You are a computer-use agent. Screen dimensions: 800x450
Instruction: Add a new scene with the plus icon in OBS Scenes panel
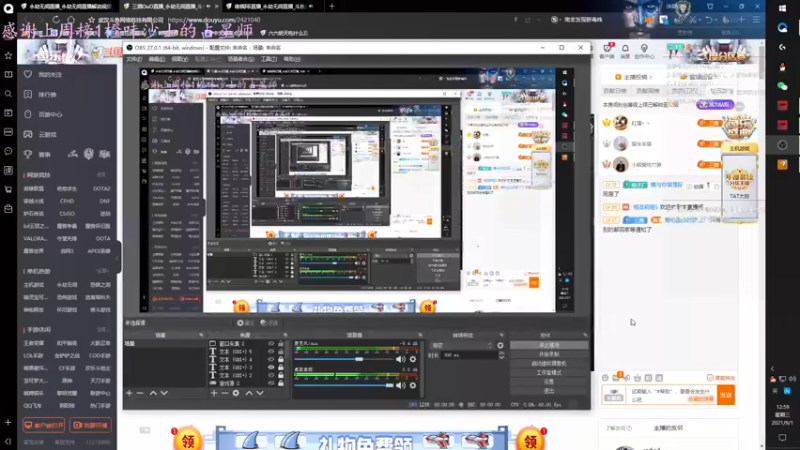(x=129, y=393)
